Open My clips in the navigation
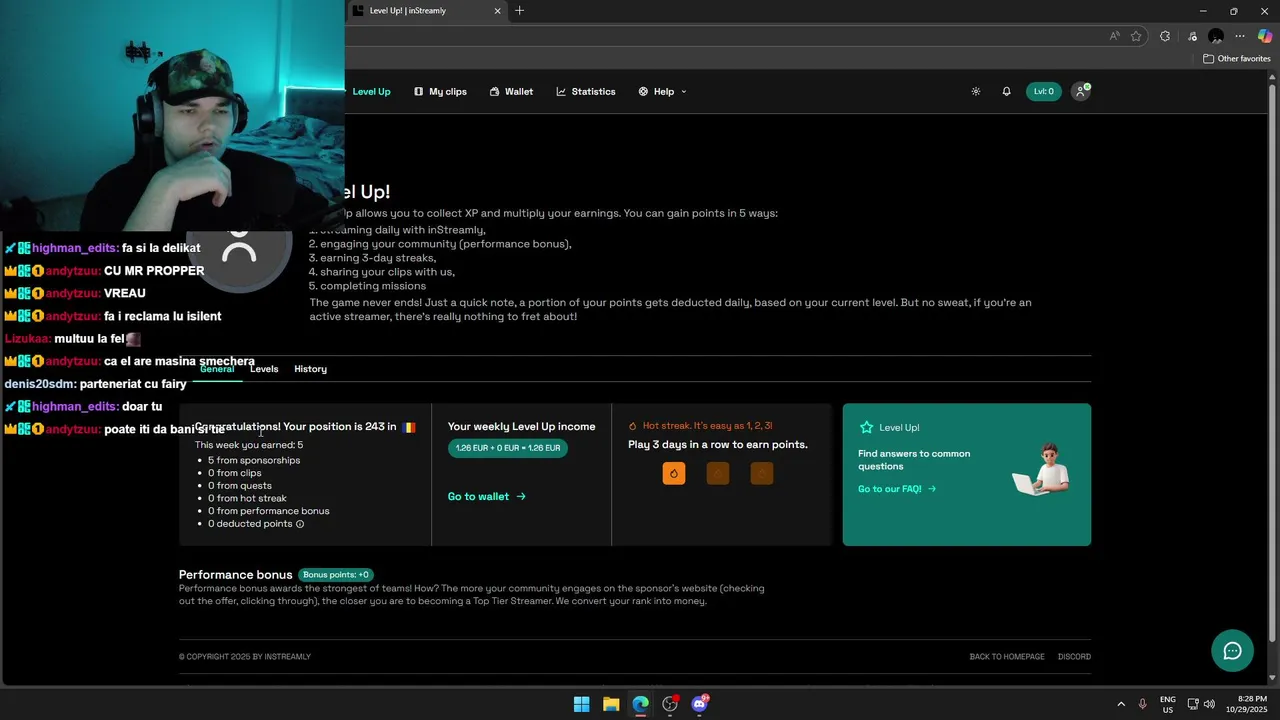Image resolution: width=1280 pixels, height=720 pixels. 440,91
